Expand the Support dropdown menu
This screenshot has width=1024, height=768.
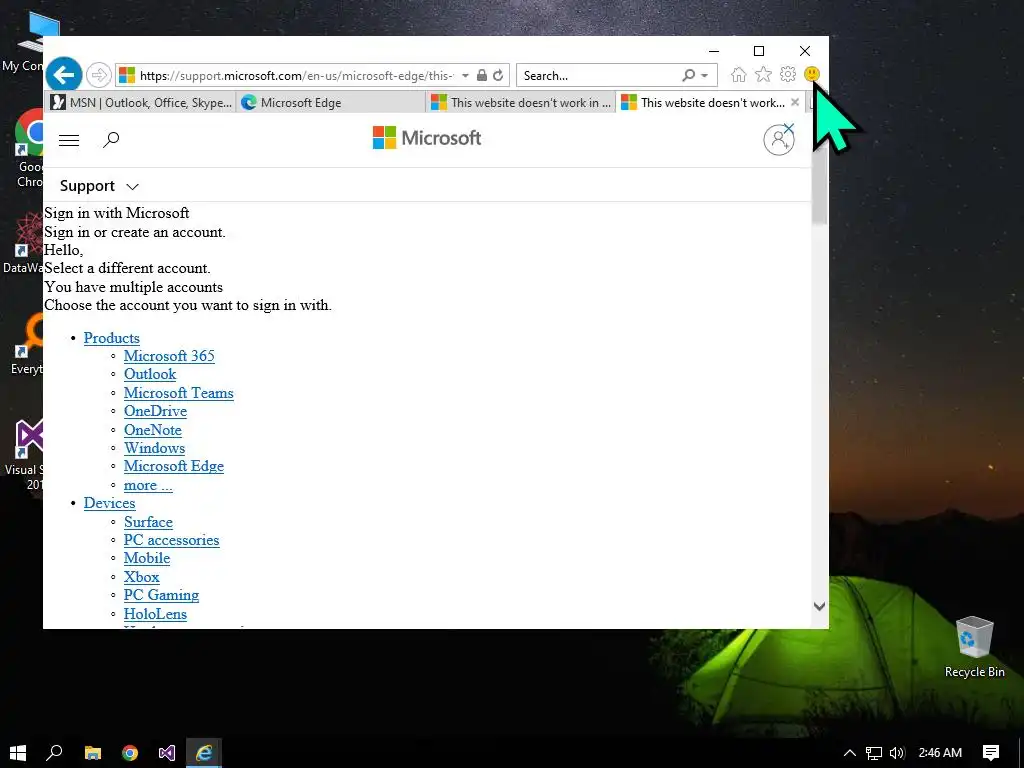click(99, 186)
